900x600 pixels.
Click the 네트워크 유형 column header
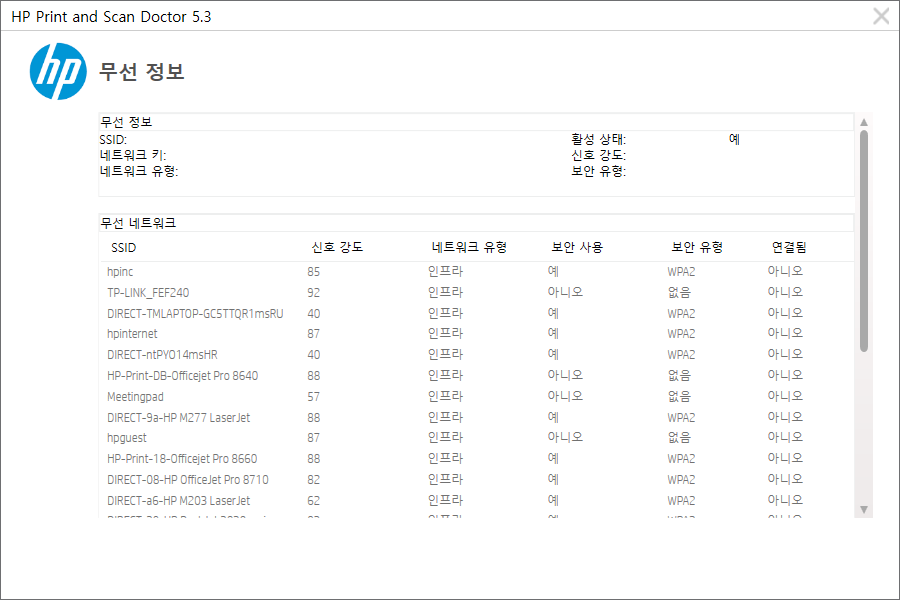[x=469, y=248]
